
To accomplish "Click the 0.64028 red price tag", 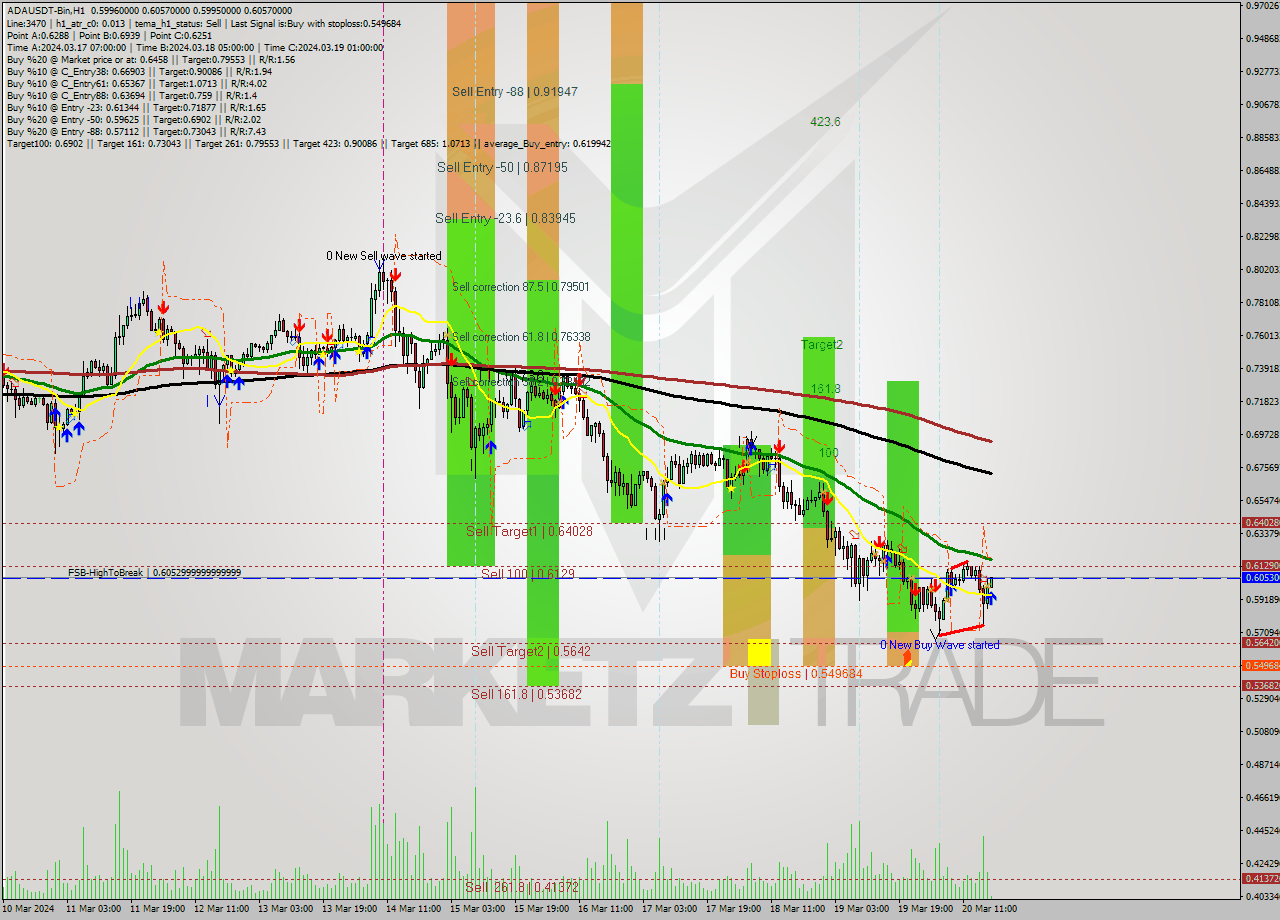I will pos(1260,522).
